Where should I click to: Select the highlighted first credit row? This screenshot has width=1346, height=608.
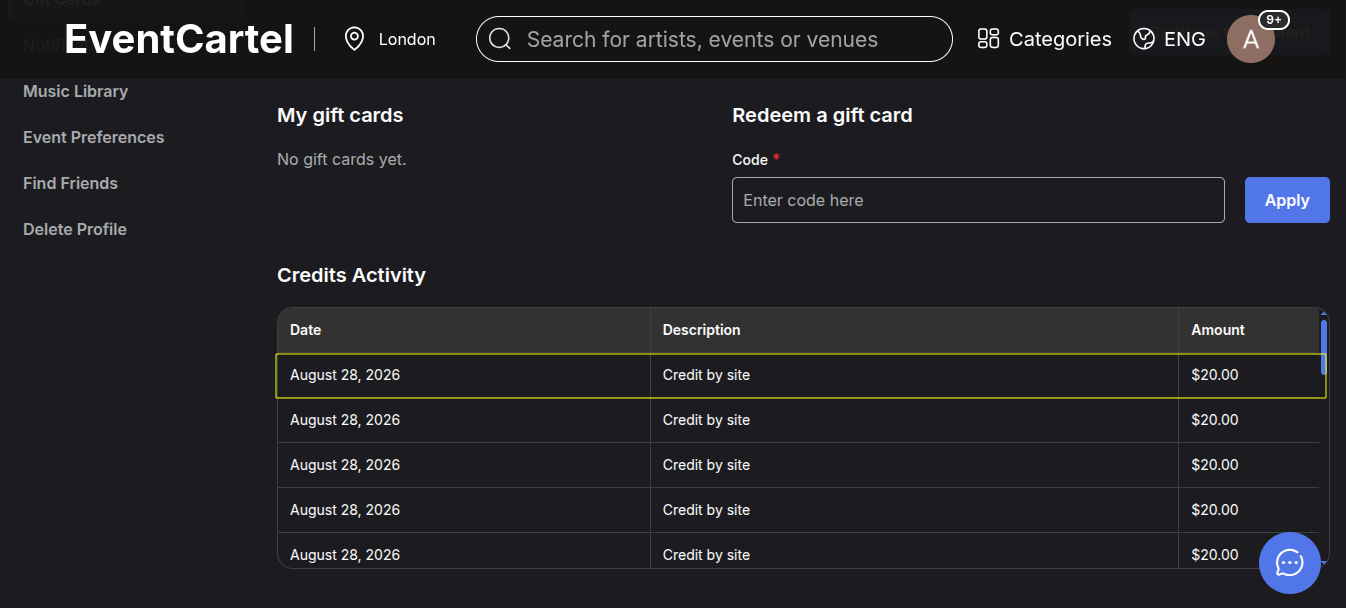[x=801, y=375]
